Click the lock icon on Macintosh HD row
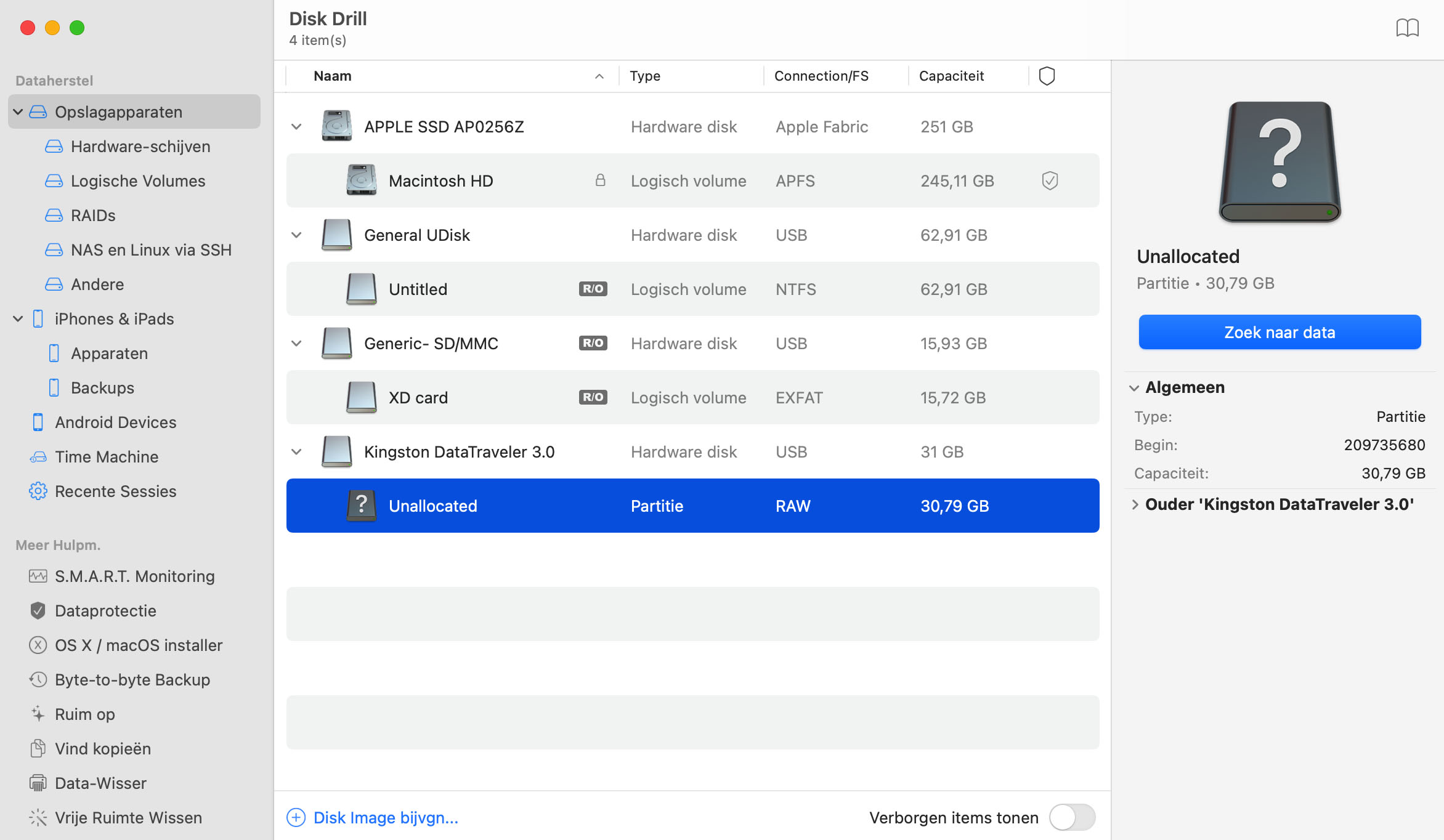Screen dimensions: 1444x840 coord(600,180)
